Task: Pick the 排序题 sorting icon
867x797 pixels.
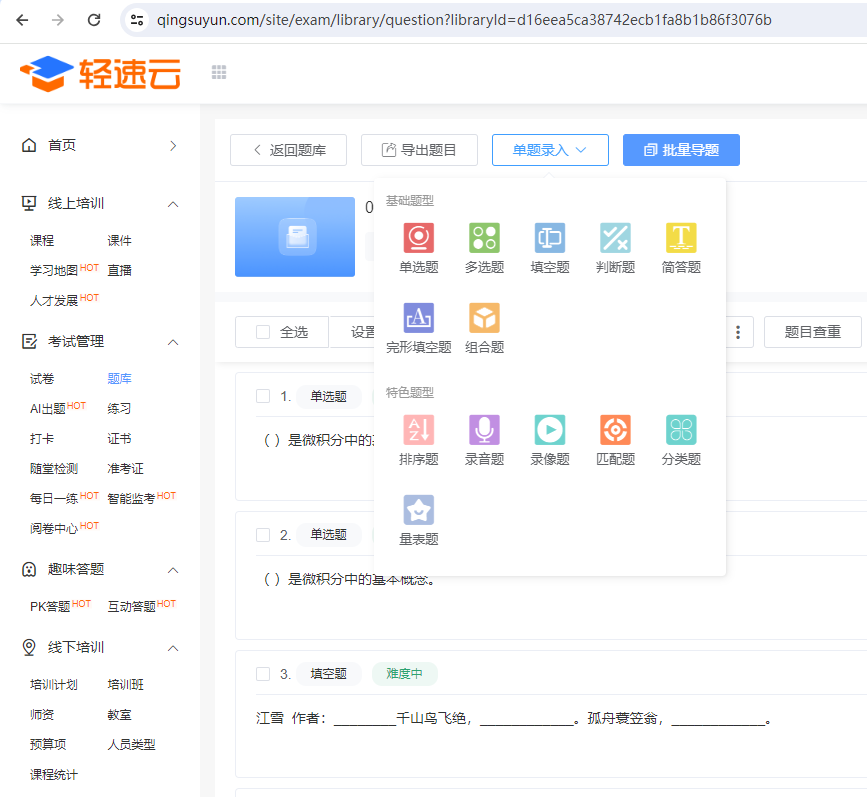Action: 419,430
